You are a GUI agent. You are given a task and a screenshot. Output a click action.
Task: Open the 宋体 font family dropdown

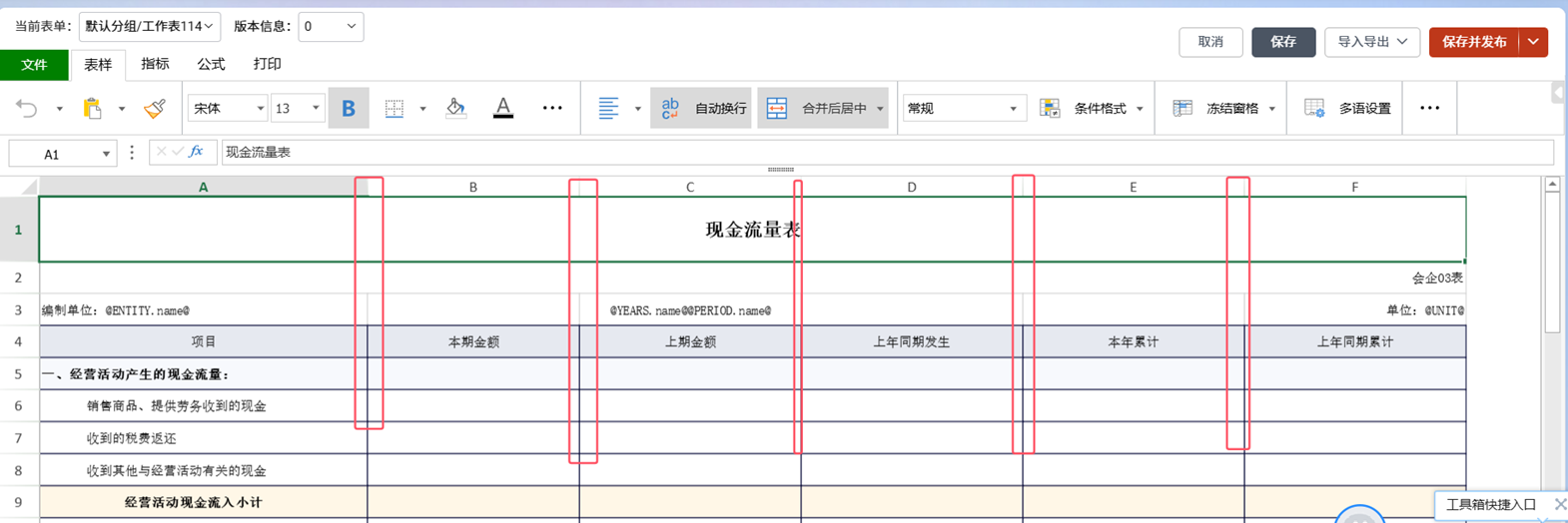pyautogui.click(x=228, y=108)
